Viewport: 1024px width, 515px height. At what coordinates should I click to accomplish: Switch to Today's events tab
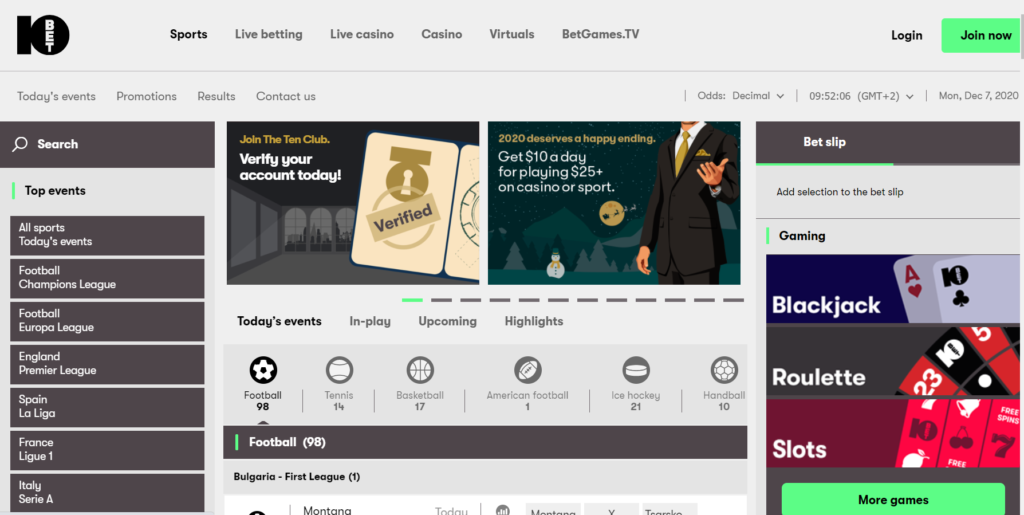click(280, 321)
